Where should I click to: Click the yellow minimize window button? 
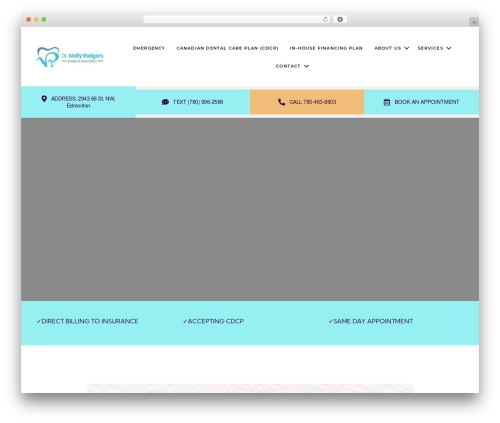pos(36,20)
